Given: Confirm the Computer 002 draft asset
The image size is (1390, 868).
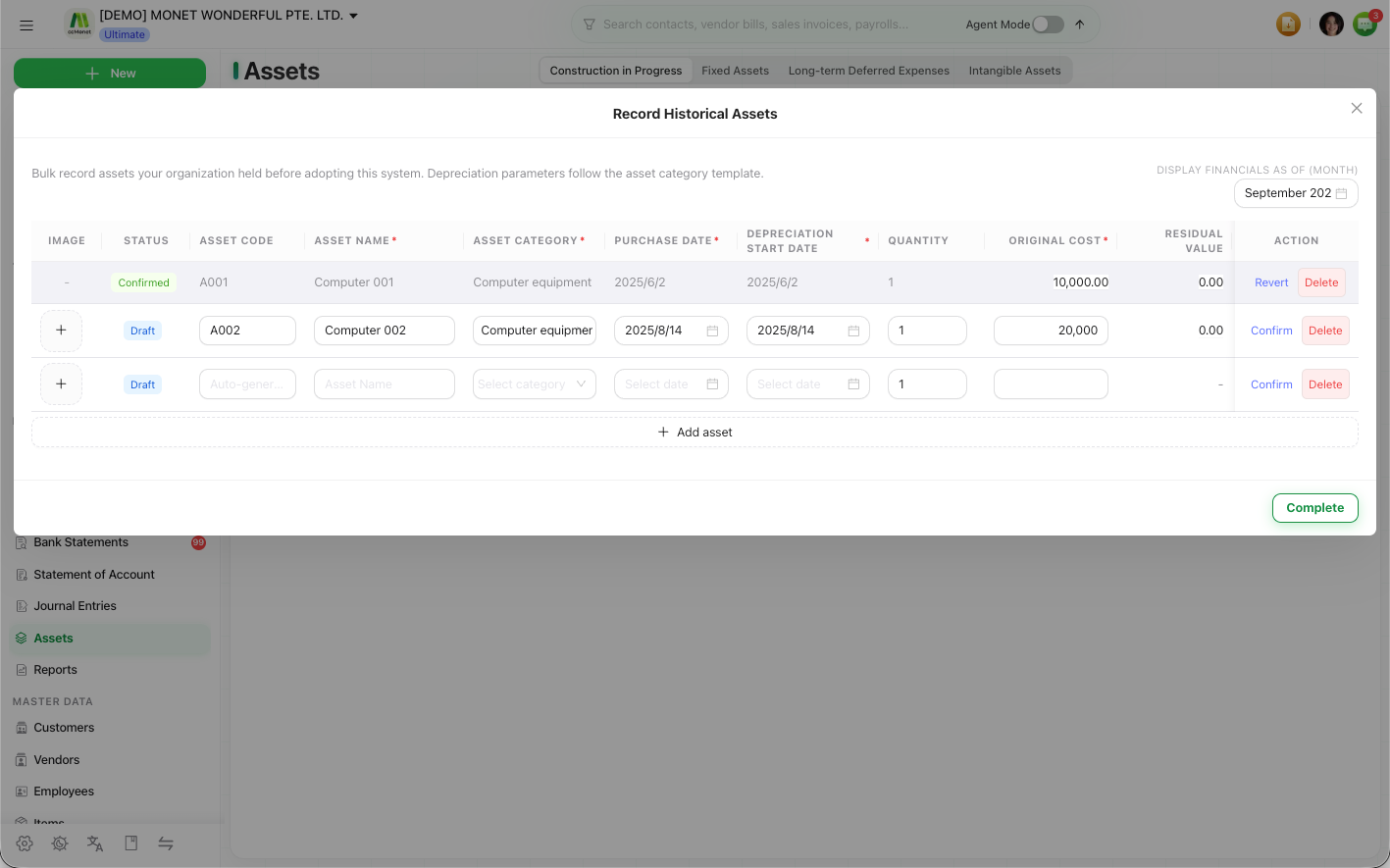Looking at the screenshot, I should click(x=1271, y=331).
